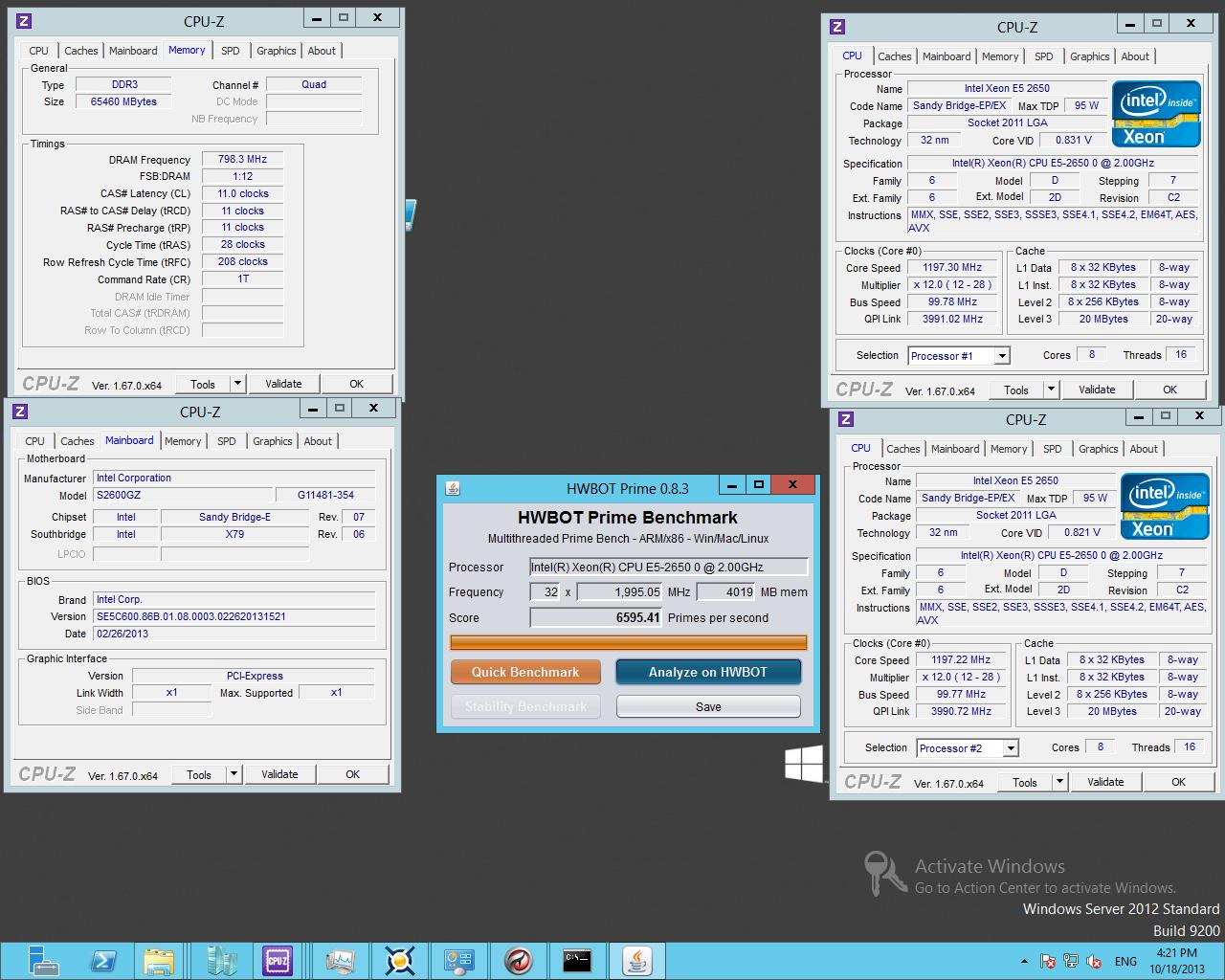1225x980 pixels.
Task: Open About tab in Processor #2 window
Action: point(1144,449)
